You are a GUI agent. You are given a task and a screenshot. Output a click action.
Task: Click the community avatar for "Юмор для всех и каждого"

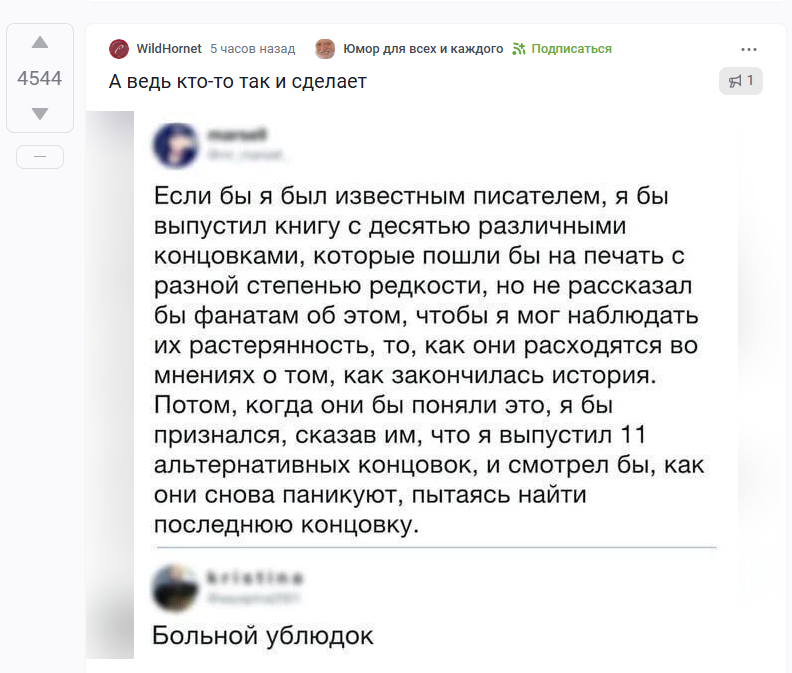[x=325, y=49]
